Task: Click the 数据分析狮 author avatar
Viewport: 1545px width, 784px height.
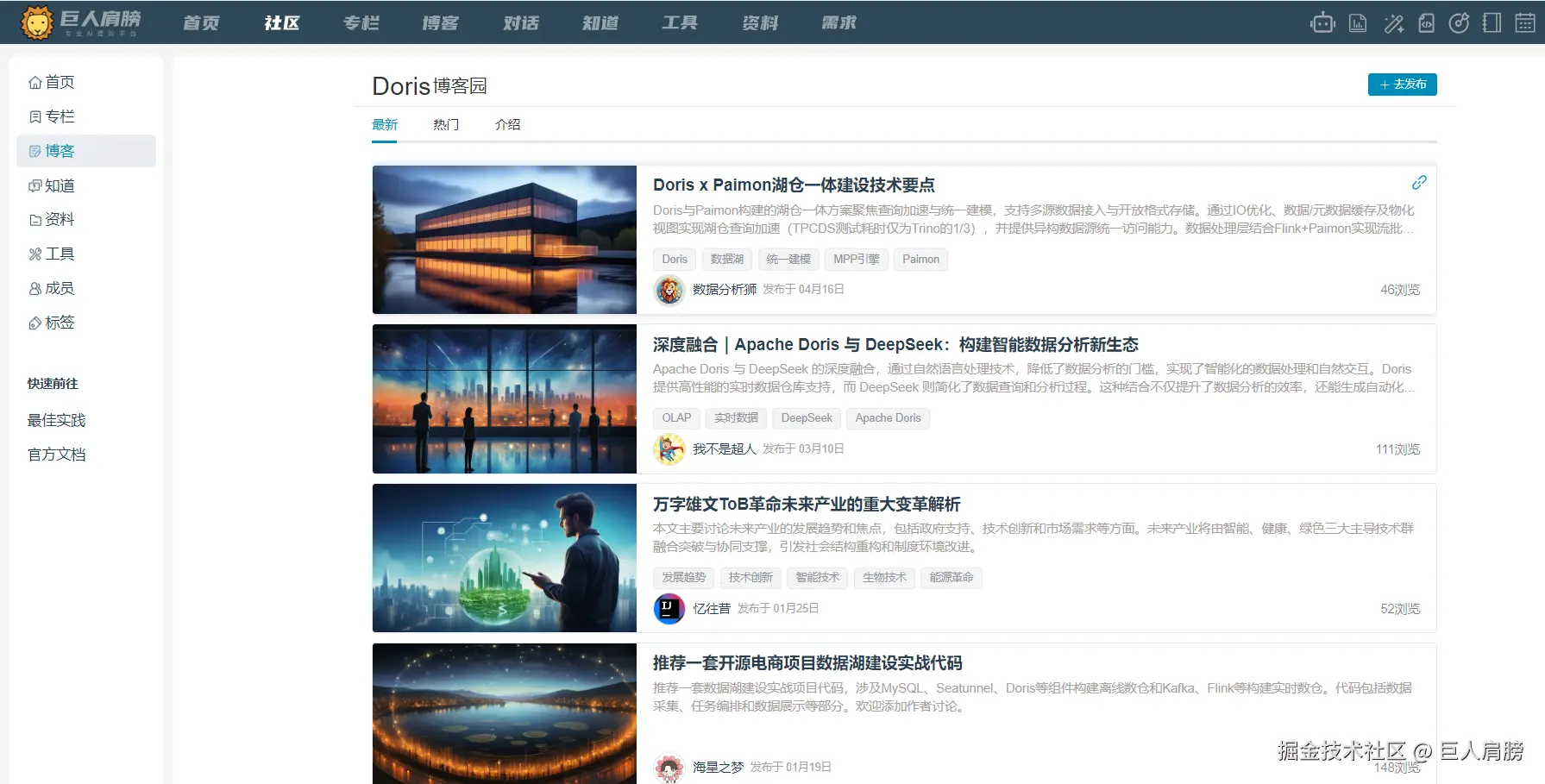Action: (x=669, y=290)
